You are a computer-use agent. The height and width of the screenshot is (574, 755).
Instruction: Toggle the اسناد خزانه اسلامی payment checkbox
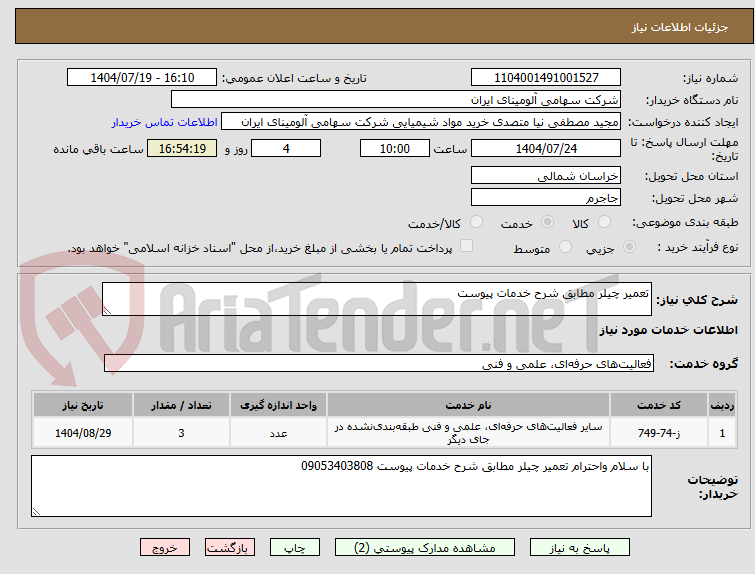pyautogui.click(x=466, y=246)
